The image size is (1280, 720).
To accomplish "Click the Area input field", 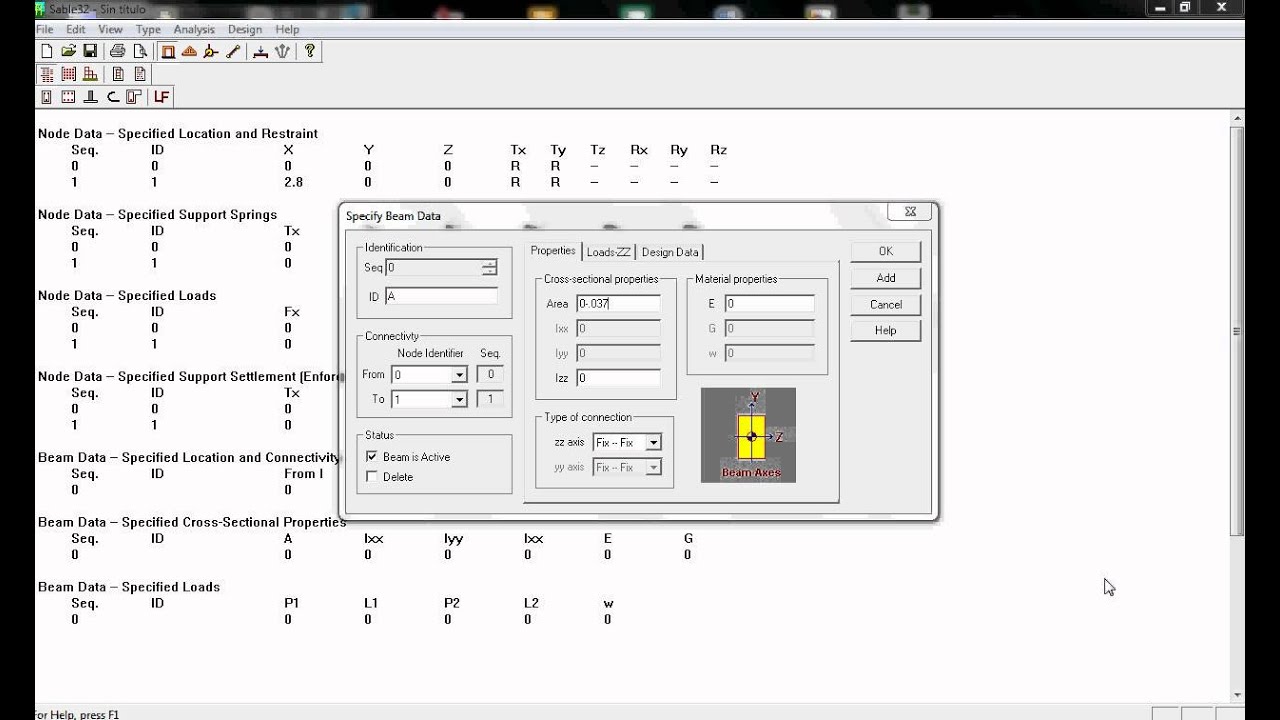I will pos(618,303).
